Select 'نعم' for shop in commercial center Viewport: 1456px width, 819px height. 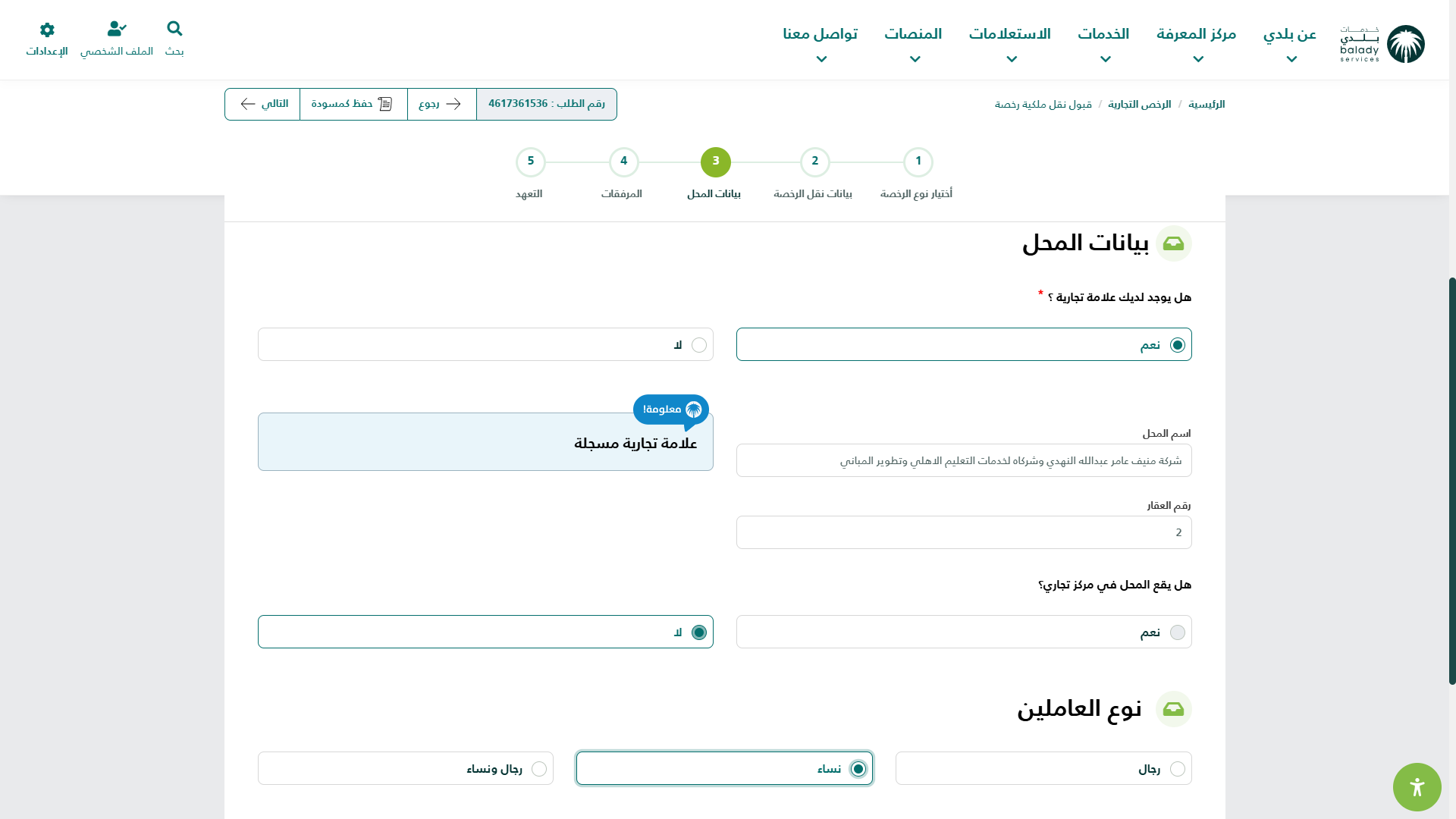point(1177,632)
